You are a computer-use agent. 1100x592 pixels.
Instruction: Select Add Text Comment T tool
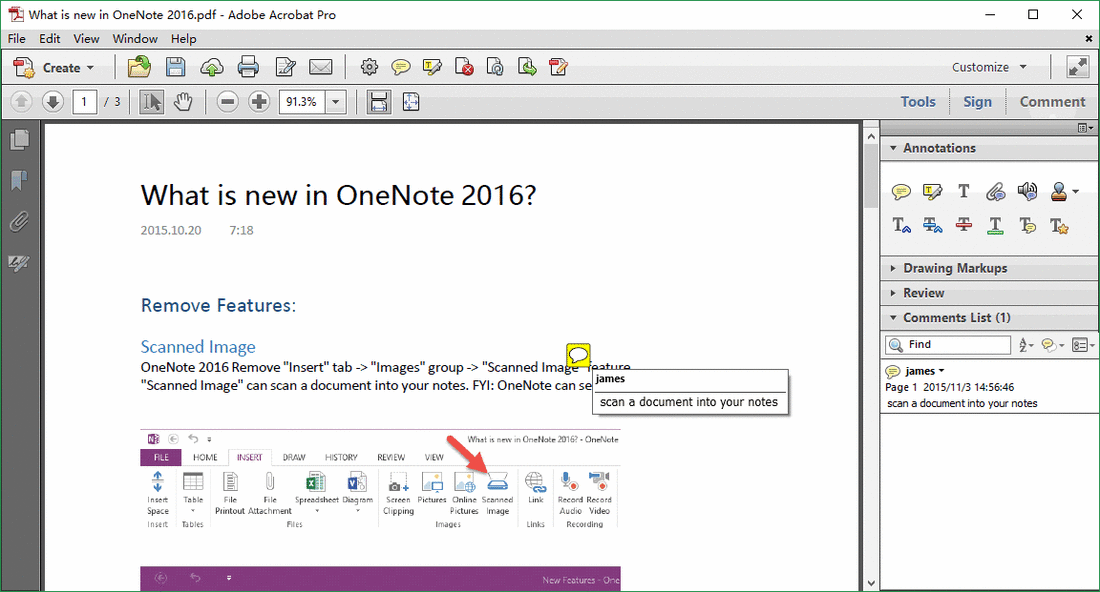(963, 191)
